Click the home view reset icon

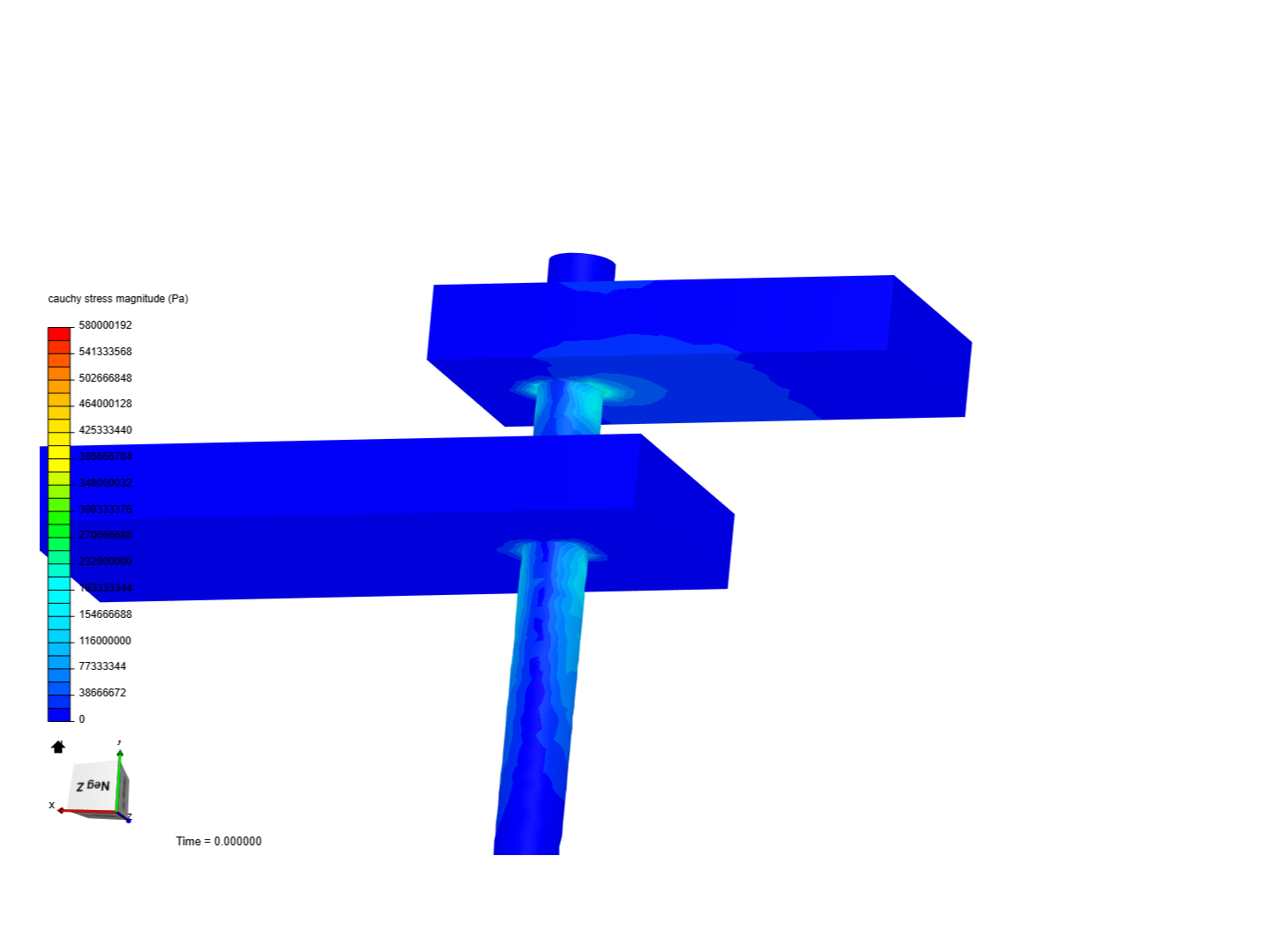(x=58, y=747)
